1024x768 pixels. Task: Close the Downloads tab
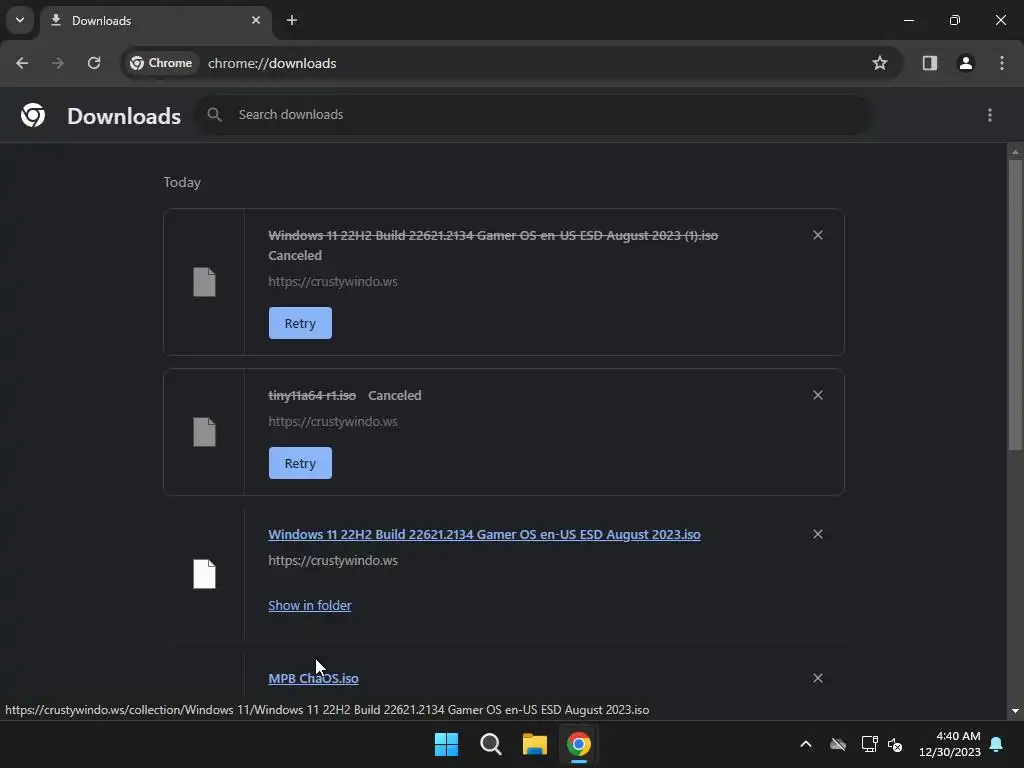(256, 20)
